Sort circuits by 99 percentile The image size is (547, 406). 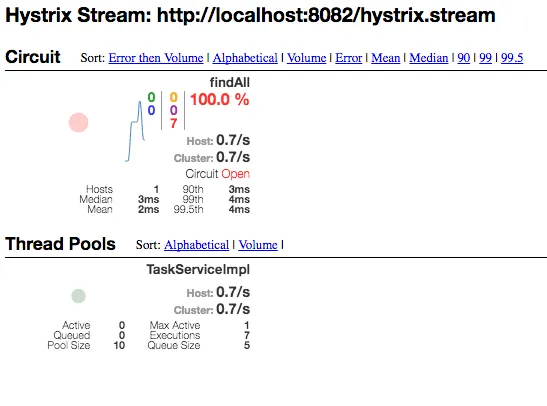[485, 58]
